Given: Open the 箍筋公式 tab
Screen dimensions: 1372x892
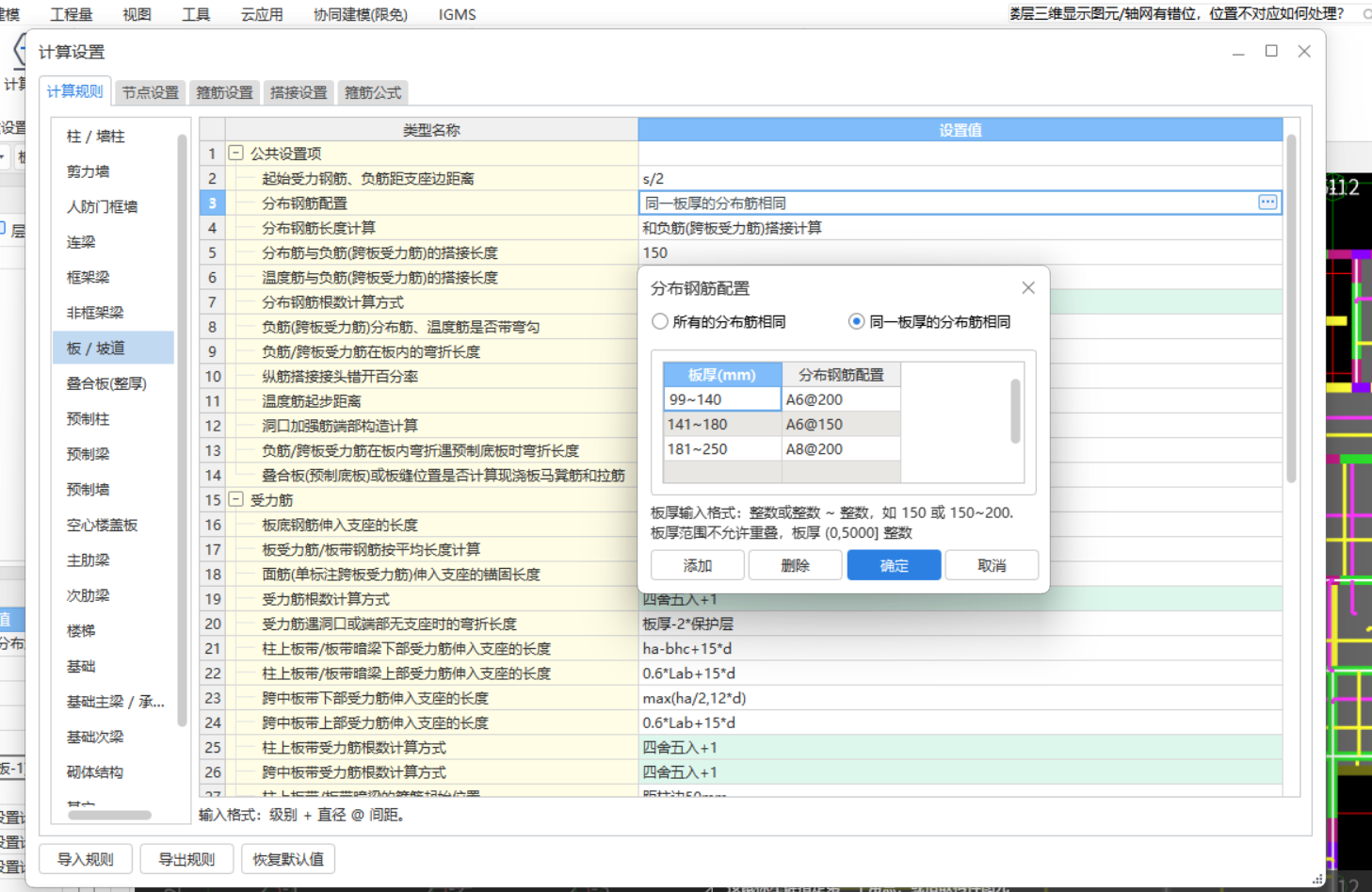Looking at the screenshot, I should 373,92.
